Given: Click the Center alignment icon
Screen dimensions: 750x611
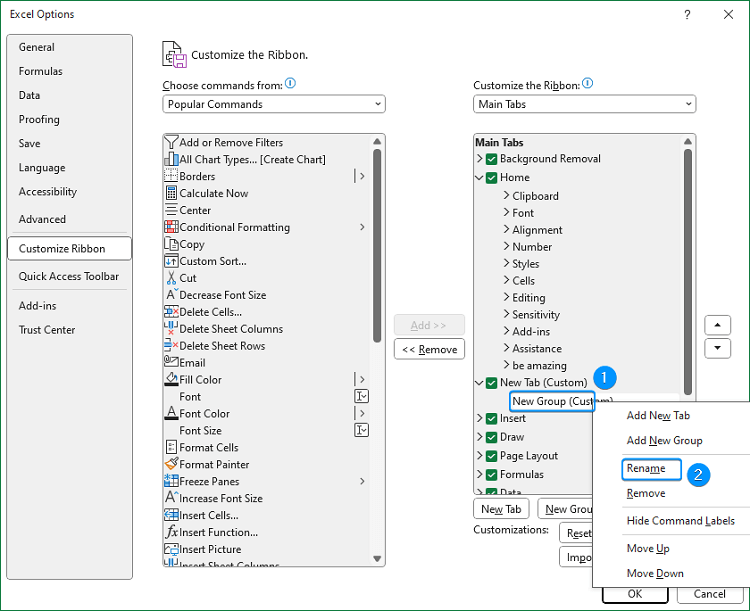Looking at the screenshot, I should coord(171,210).
